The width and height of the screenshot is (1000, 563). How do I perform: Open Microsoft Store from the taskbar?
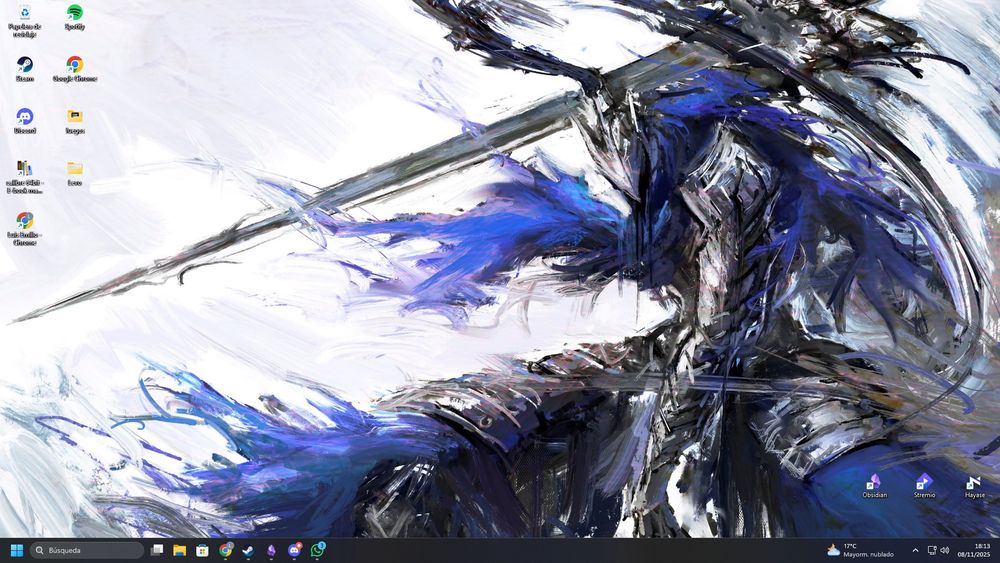(x=202, y=550)
